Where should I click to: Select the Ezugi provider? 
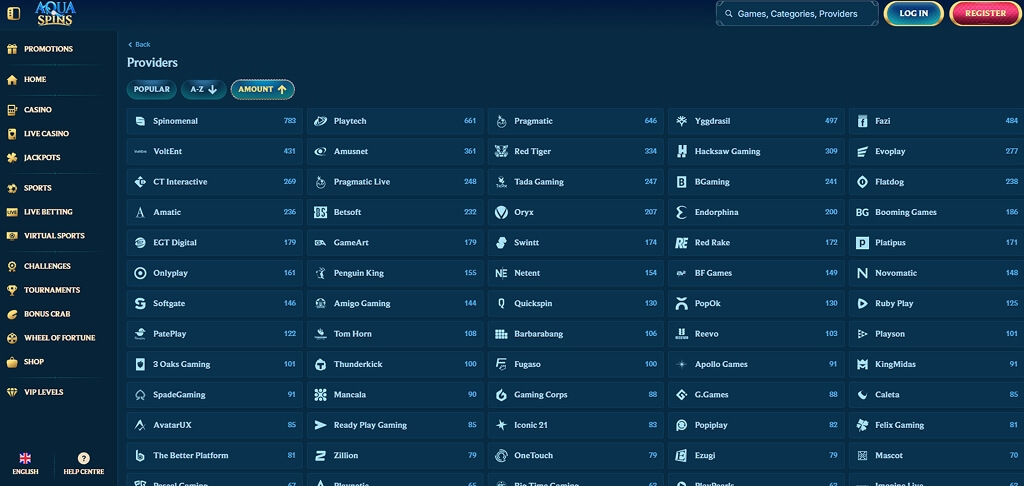(x=756, y=456)
